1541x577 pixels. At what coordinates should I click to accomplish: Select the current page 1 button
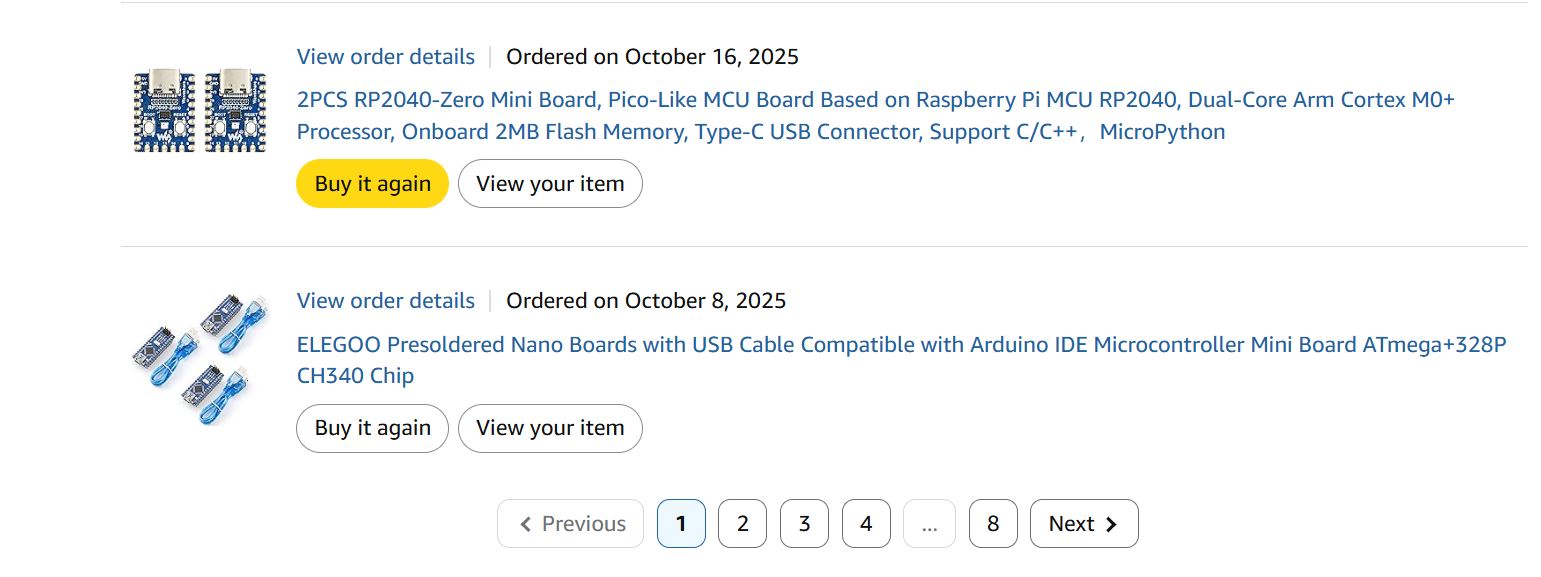click(x=681, y=524)
